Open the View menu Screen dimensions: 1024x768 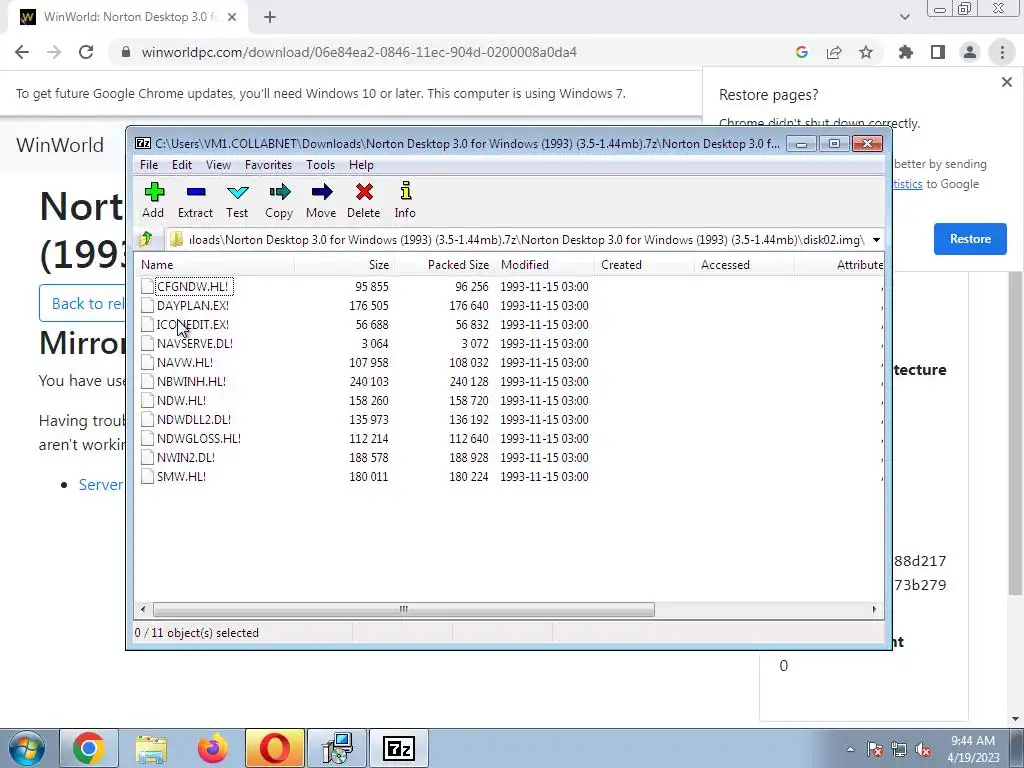[x=218, y=165]
